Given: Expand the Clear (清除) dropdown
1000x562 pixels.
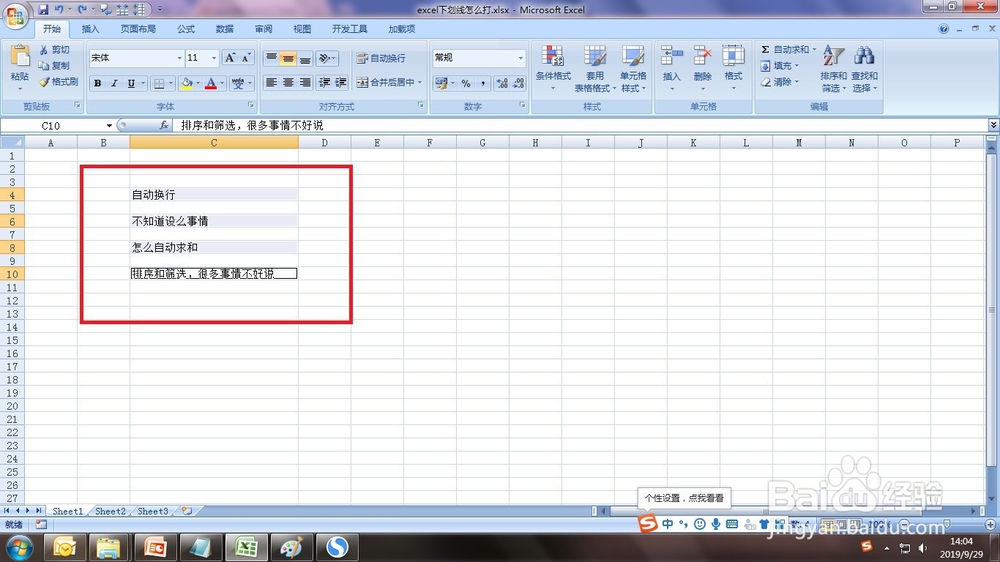Looking at the screenshot, I should coord(797,82).
